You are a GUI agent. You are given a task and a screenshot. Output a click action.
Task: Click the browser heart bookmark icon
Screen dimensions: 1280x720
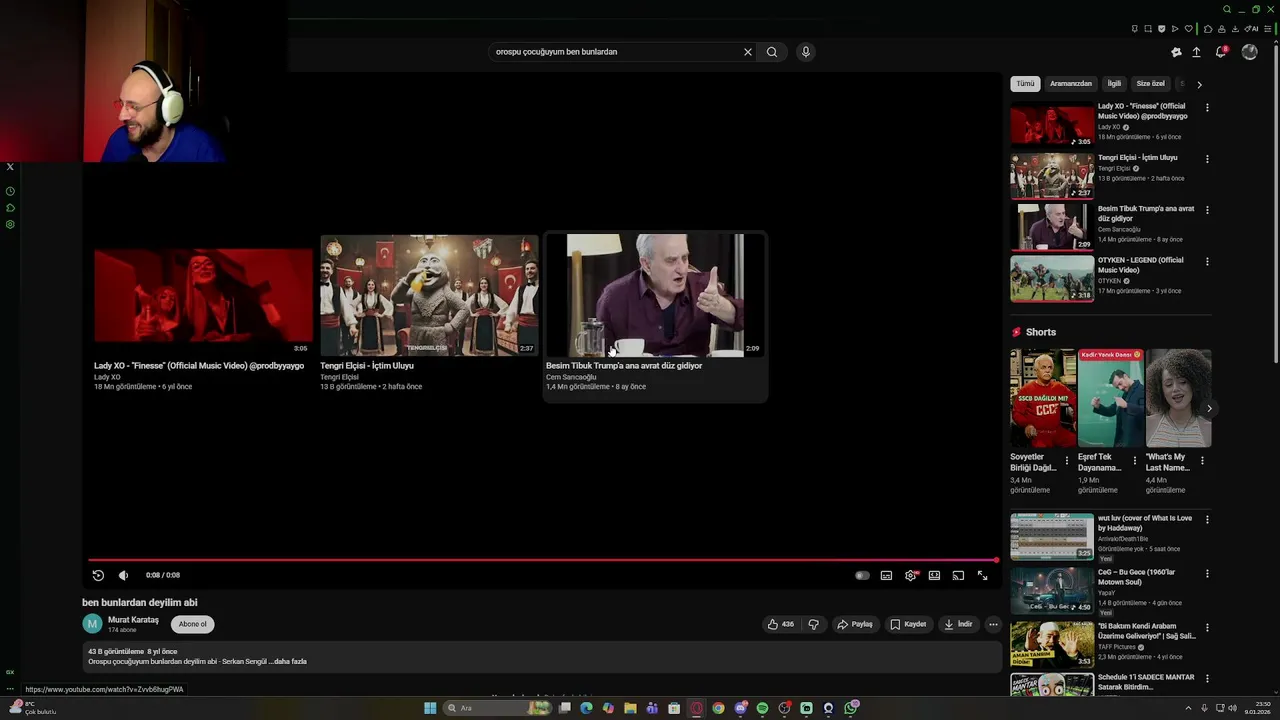click(1189, 29)
